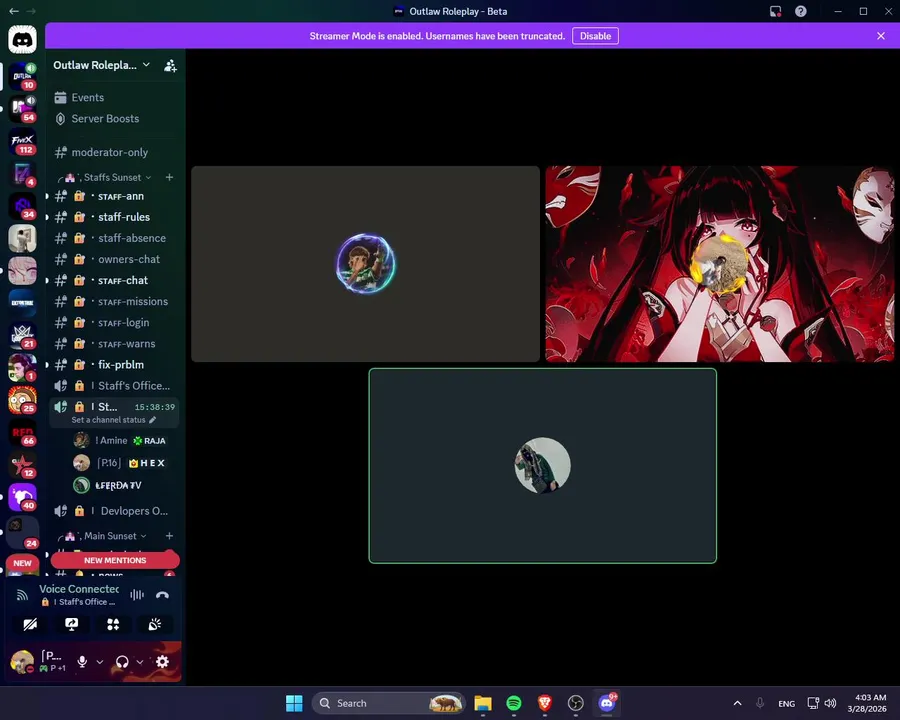900x720 pixels.
Task: Open the volume speaker tray icon
Action: 831,703
